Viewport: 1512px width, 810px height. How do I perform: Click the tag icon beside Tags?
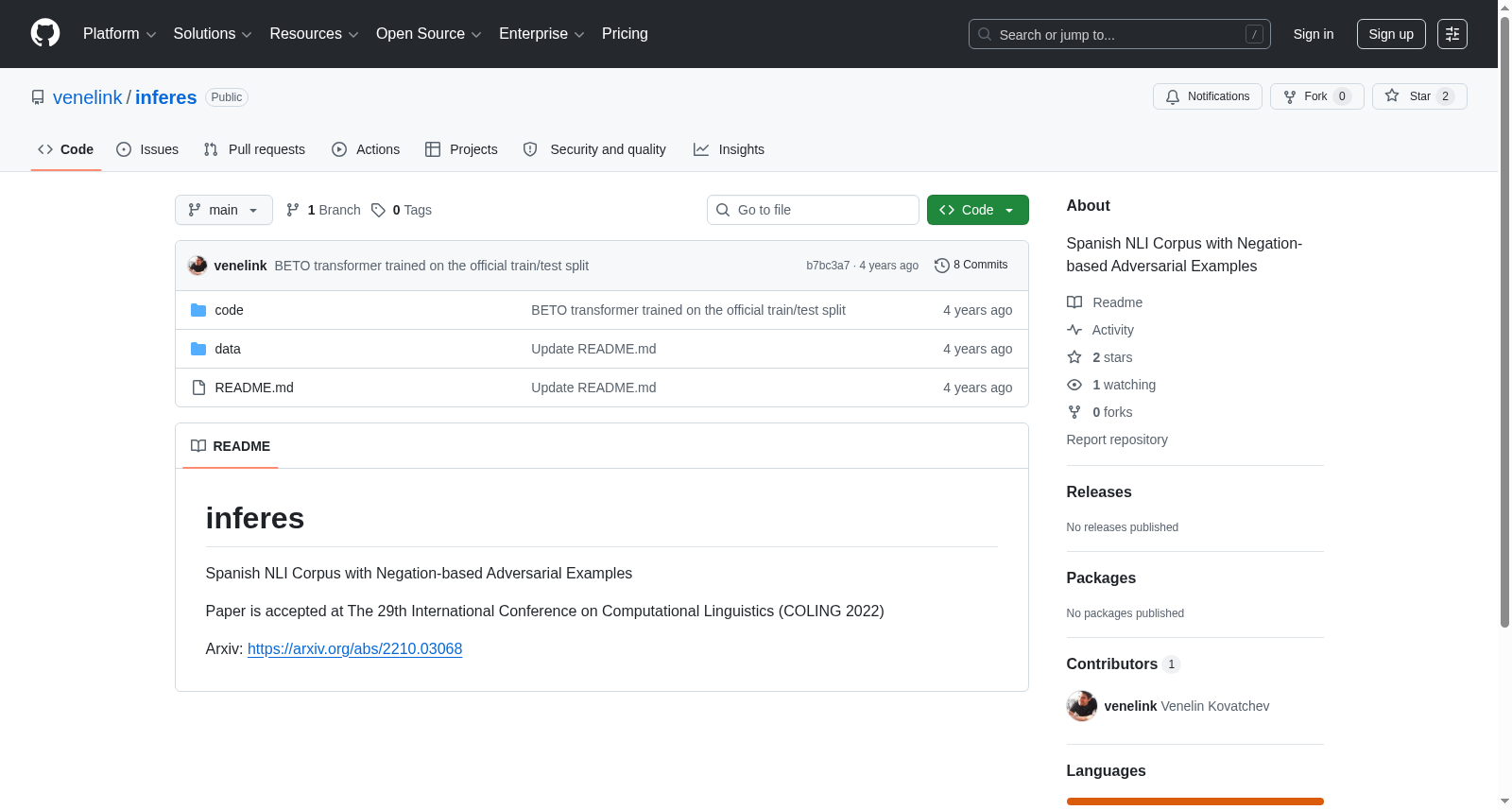(378, 210)
